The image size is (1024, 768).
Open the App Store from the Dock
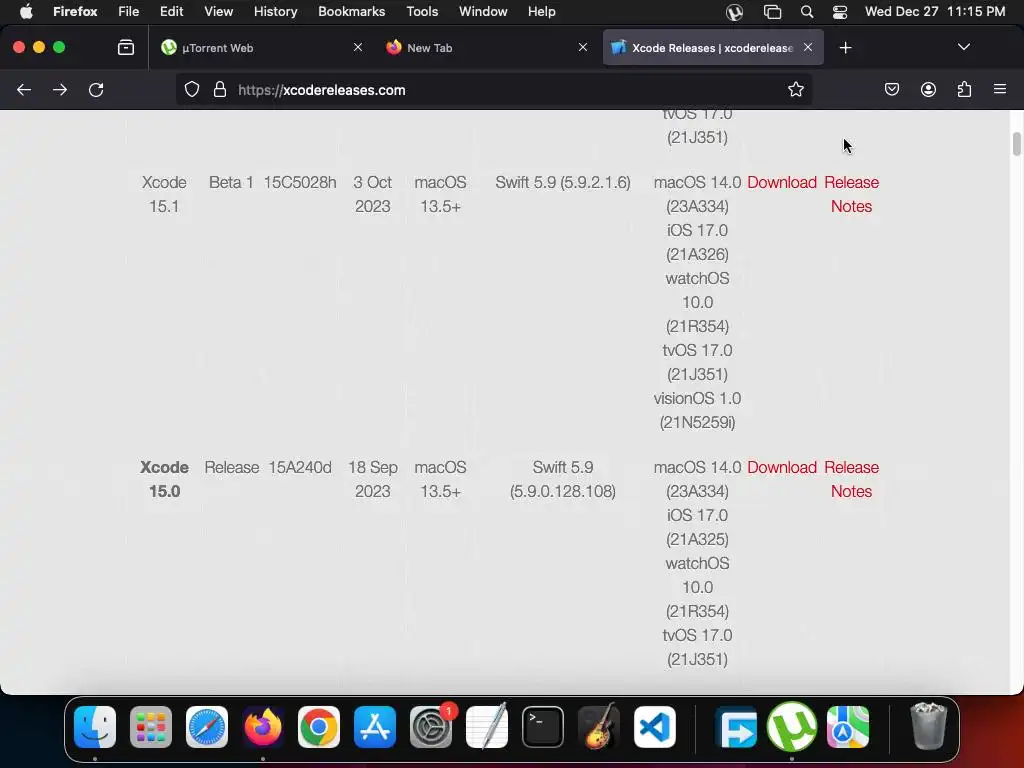coord(375,727)
